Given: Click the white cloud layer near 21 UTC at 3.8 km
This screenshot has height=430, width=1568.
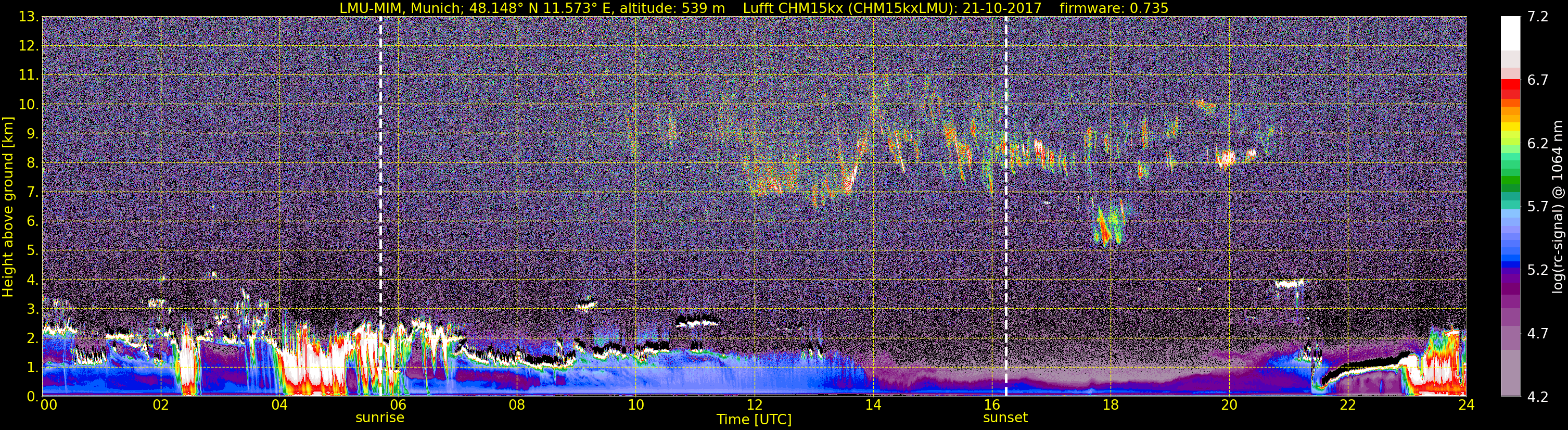Looking at the screenshot, I should [x=1289, y=283].
